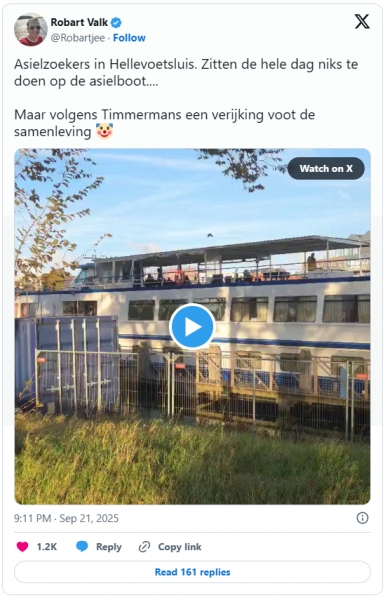
Task: Click the tweet text about Hellevoetsluis
Action: point(186,72)
